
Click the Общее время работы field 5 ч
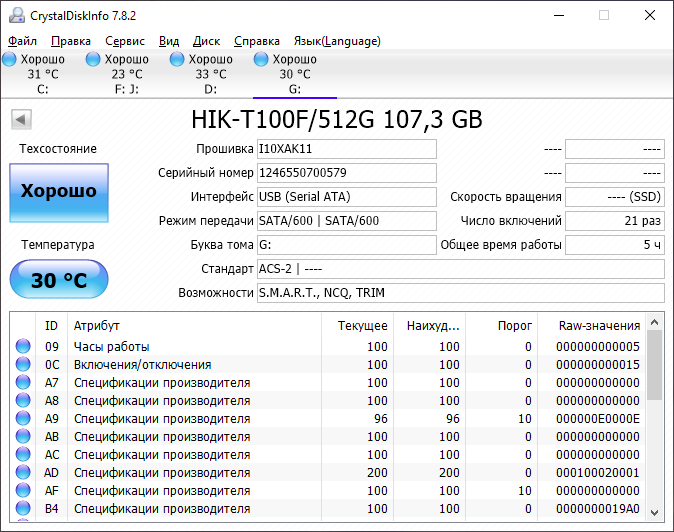click(x=615, y=245)
